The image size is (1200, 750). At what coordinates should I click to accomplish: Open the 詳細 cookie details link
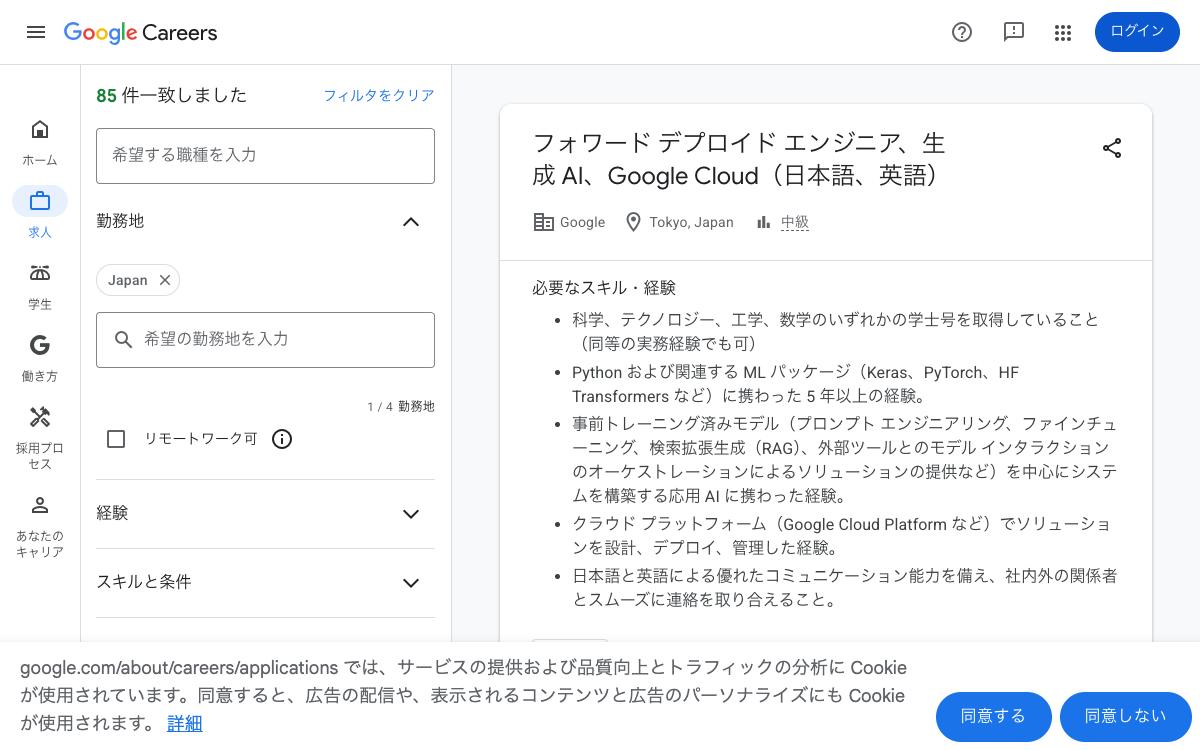pyautogui.click(x=184, y=724)
